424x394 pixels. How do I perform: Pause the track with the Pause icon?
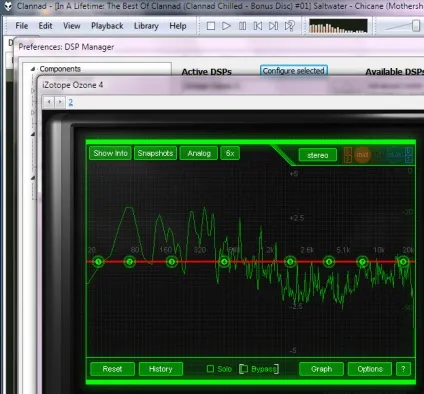tap(242, 26)
